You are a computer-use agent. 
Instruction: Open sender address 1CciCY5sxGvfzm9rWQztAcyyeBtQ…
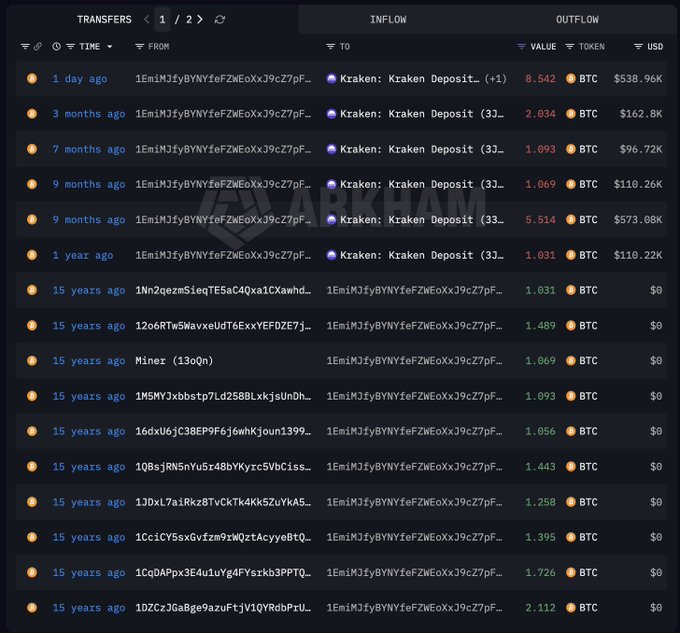tap(223, 537)
